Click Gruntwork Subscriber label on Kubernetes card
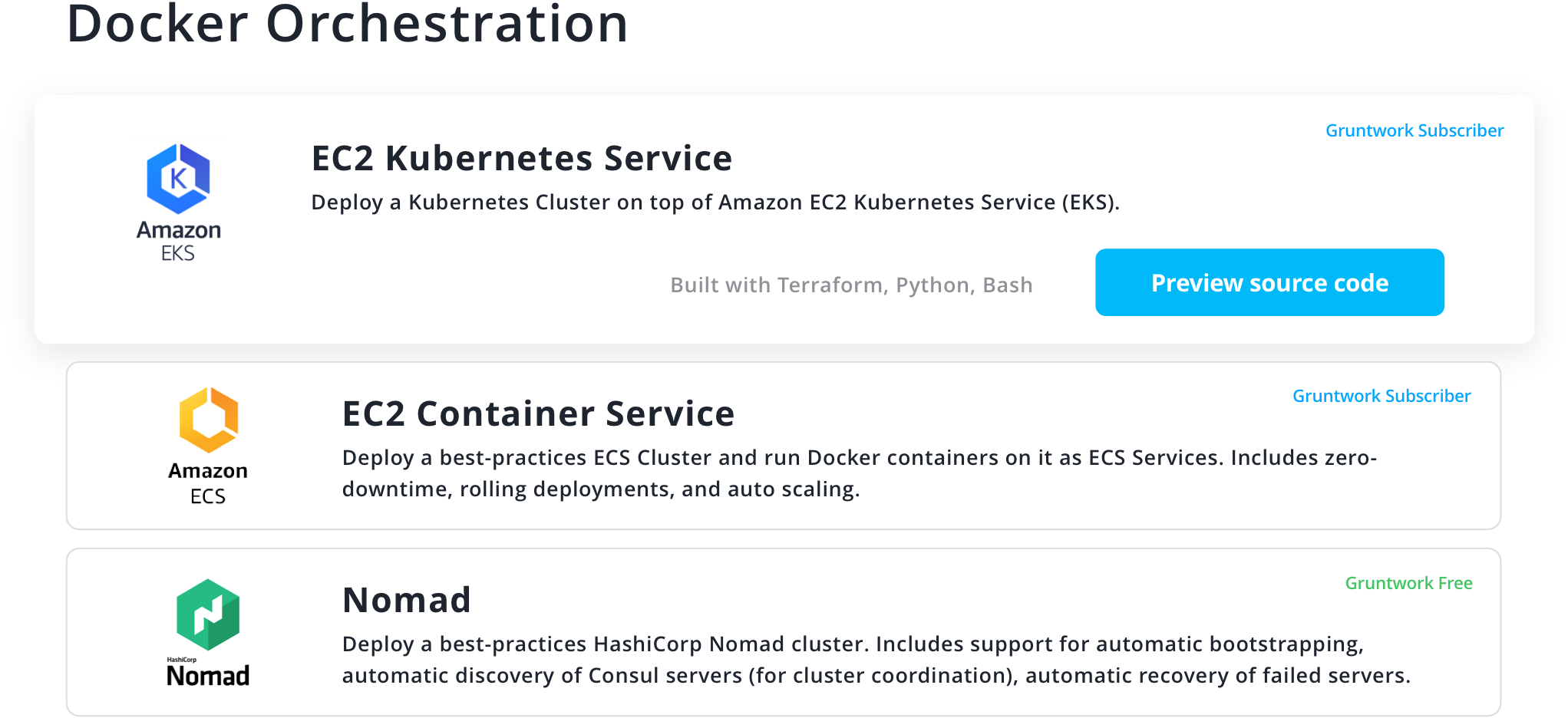Screen dimensions: 1568x718 1415,130
